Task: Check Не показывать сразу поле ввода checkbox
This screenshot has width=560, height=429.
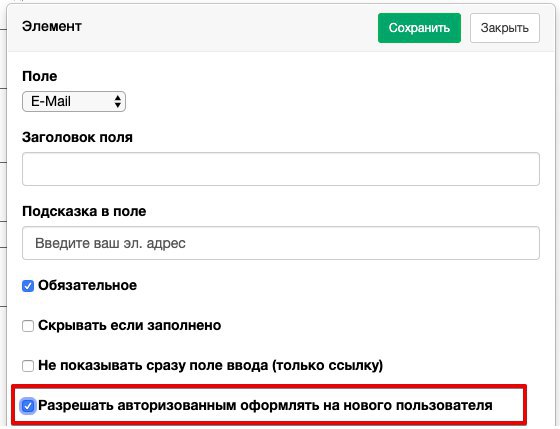Action: 28,366
